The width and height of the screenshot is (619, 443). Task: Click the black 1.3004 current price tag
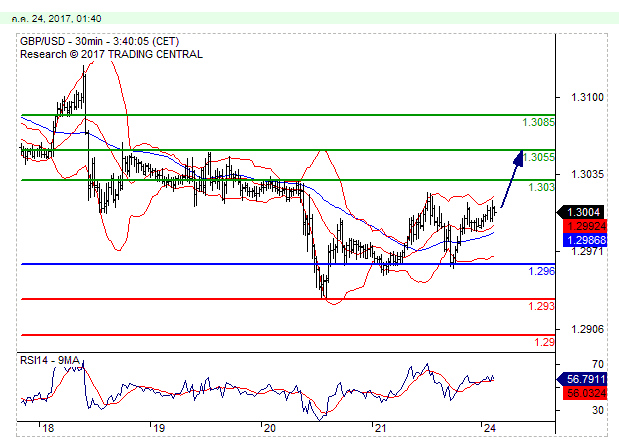[580, 212]
